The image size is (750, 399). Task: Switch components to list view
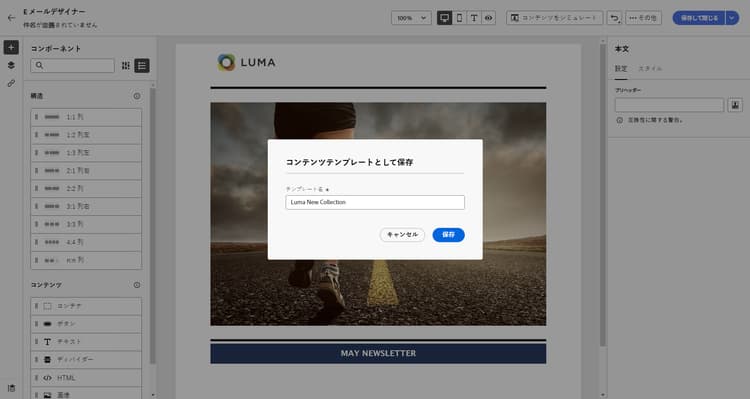[x=142, y=66]
